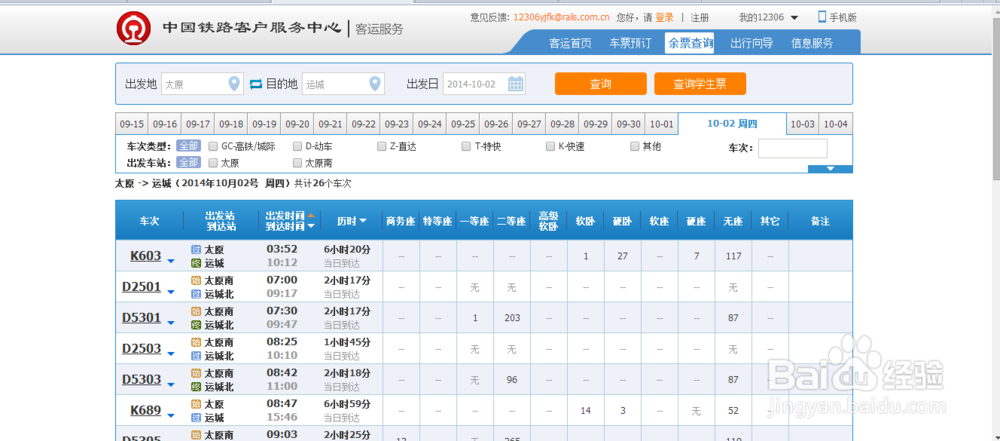Open the K603 train number link

tap(145, 256)
